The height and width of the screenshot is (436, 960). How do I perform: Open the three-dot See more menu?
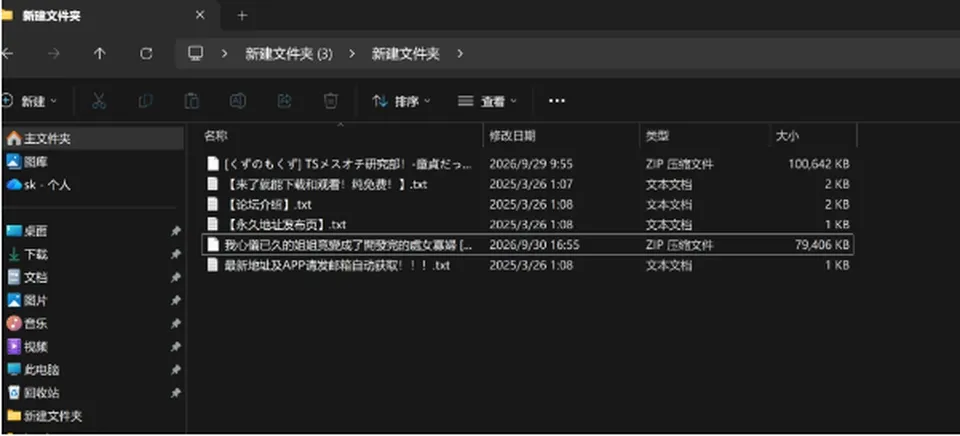(557, 101)
